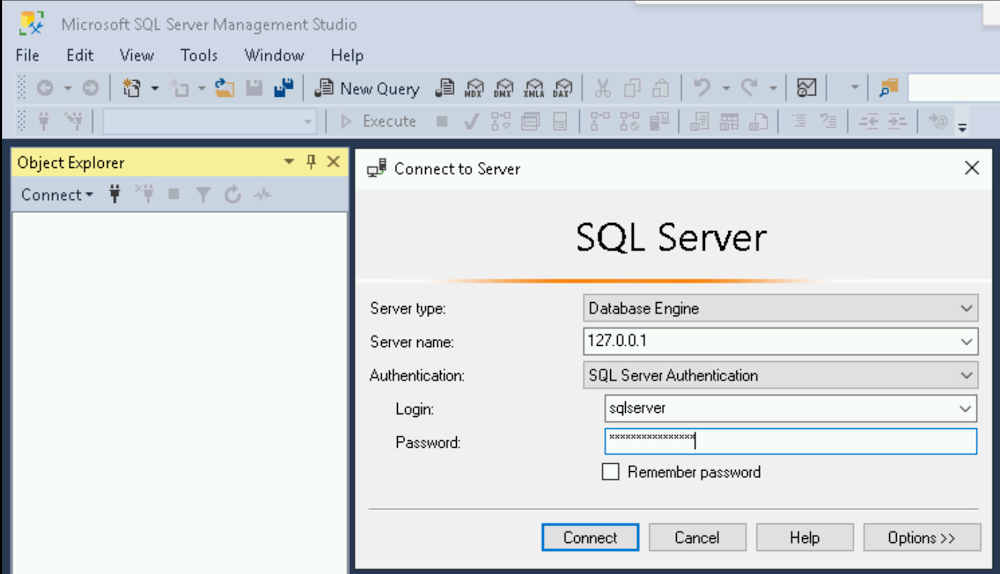1000x574 pixels.
Task: Click Object Explorer Activity Monitor pulse icon
Action: point(262,194)
